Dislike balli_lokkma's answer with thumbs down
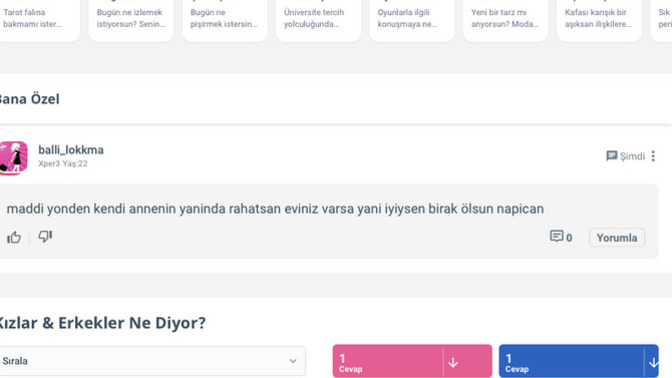Viewport: 672px width, 378px height. (45, 236)
